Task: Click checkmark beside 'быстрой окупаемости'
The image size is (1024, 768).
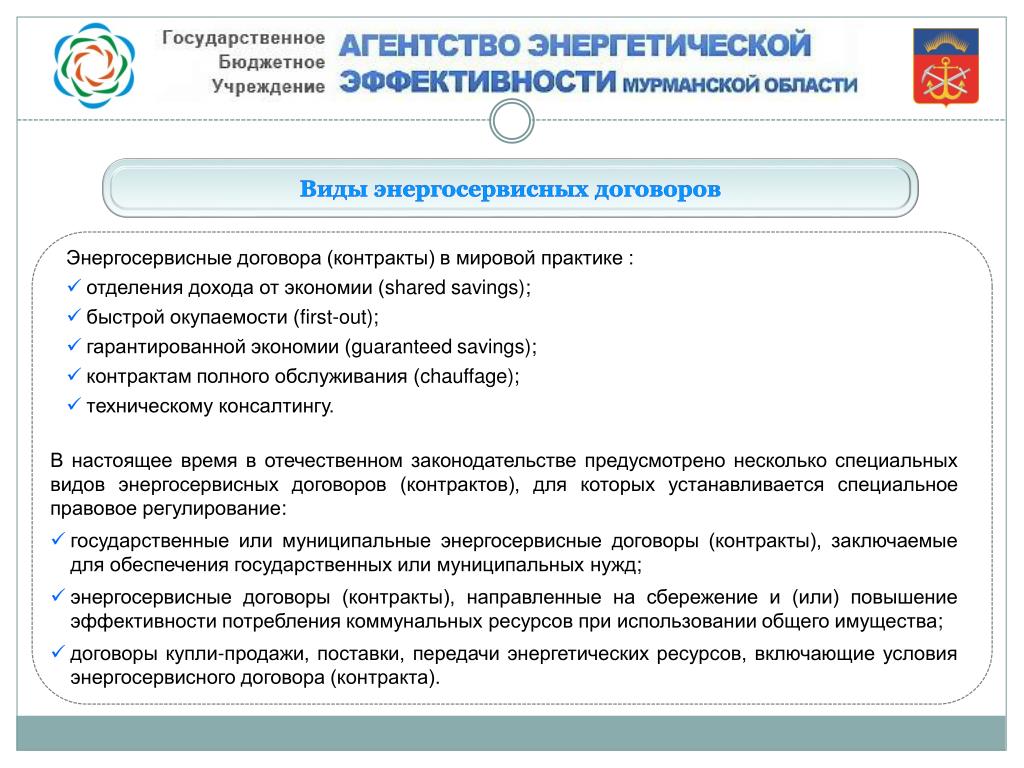Action: click(x=74, y=315)
